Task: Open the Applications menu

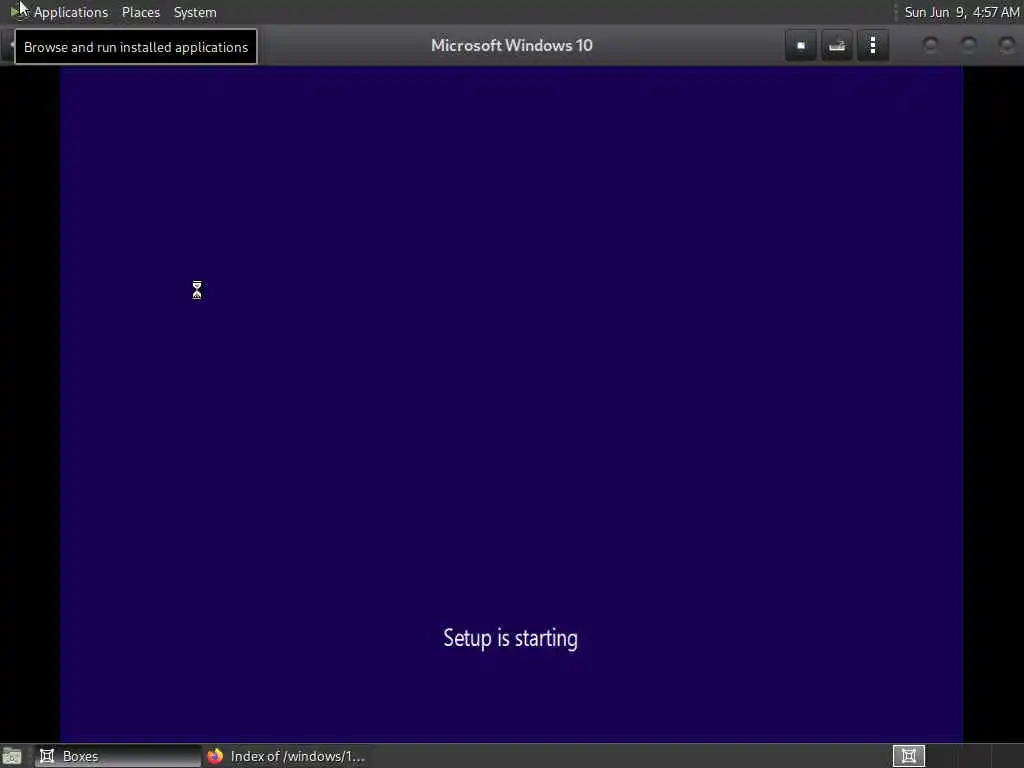Action: (71, 12)
